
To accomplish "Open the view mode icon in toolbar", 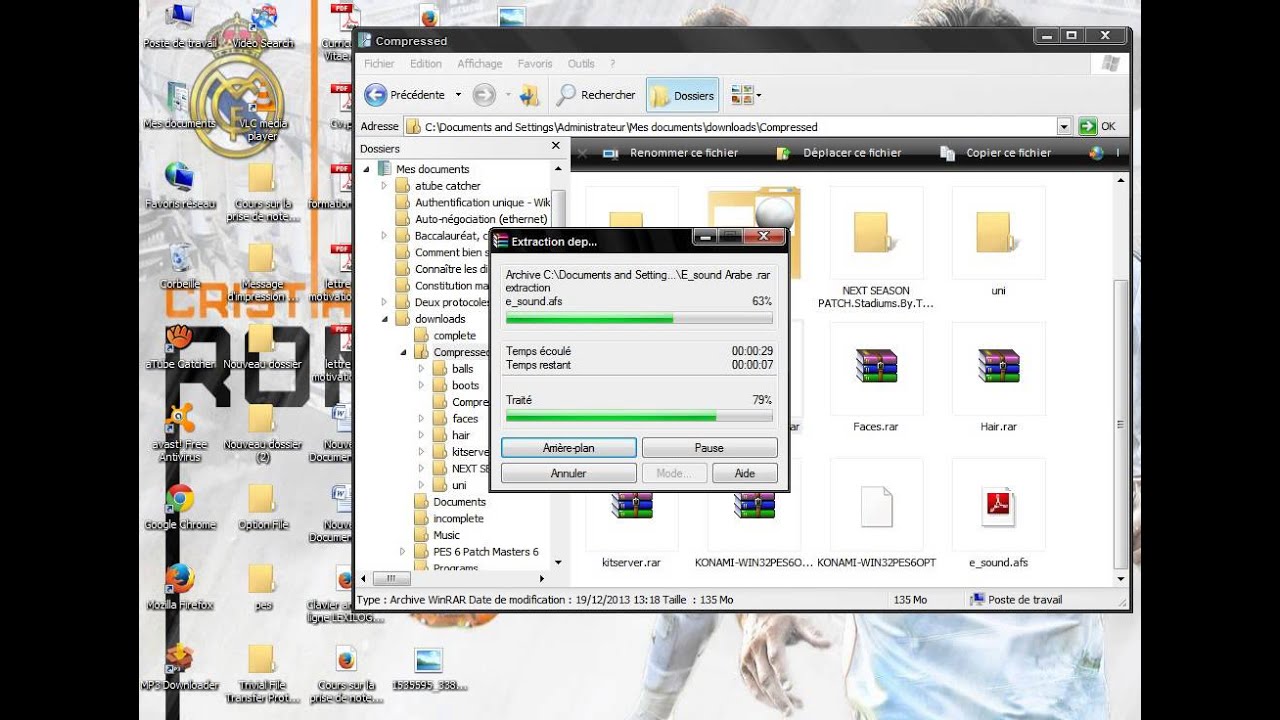I will tap(741, 95).
